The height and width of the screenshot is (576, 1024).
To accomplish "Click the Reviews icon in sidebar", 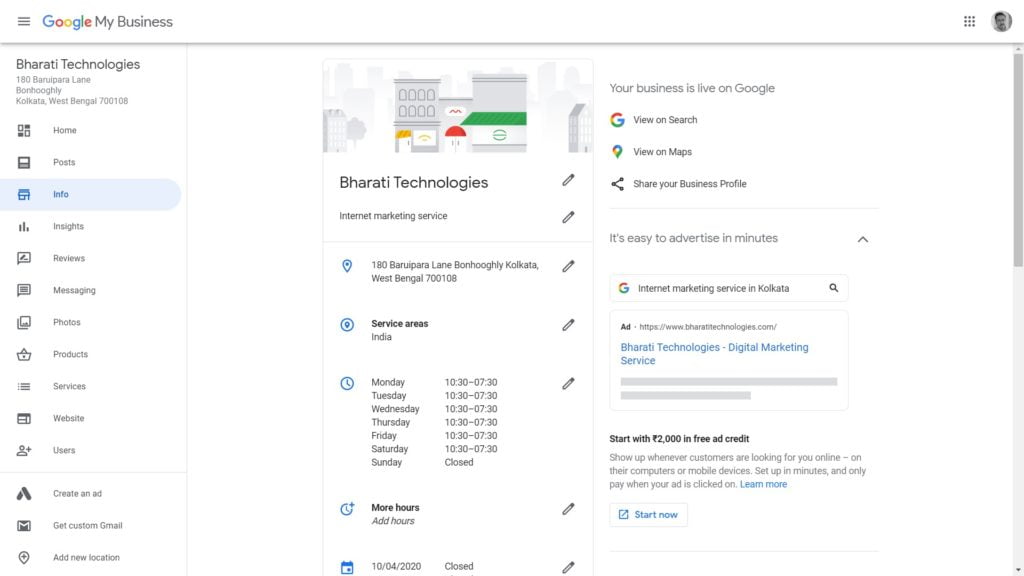I will tap(24, 259).
